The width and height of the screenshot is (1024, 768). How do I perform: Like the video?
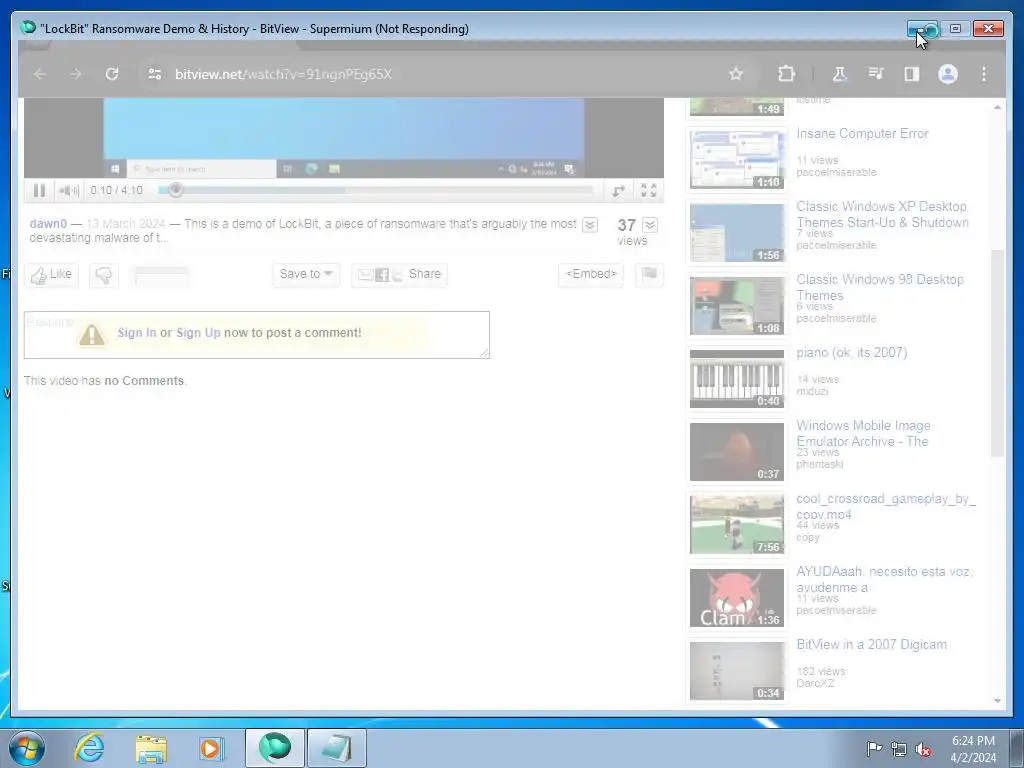click(52, 275)
